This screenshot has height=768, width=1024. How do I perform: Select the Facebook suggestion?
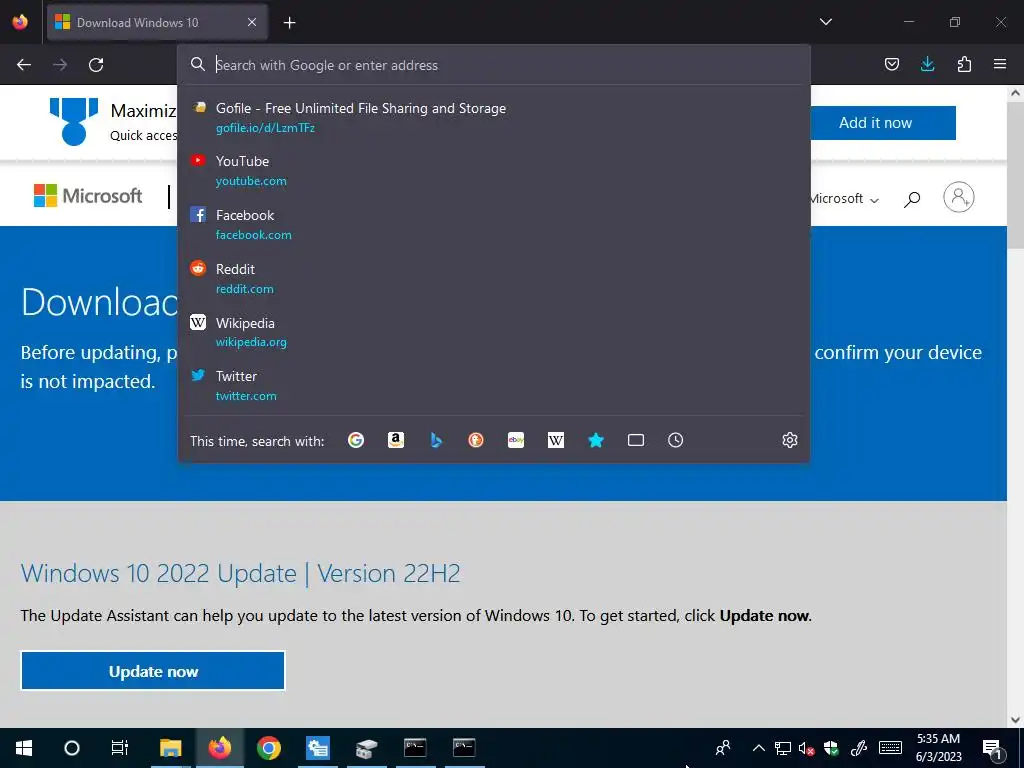pos(494,225)
